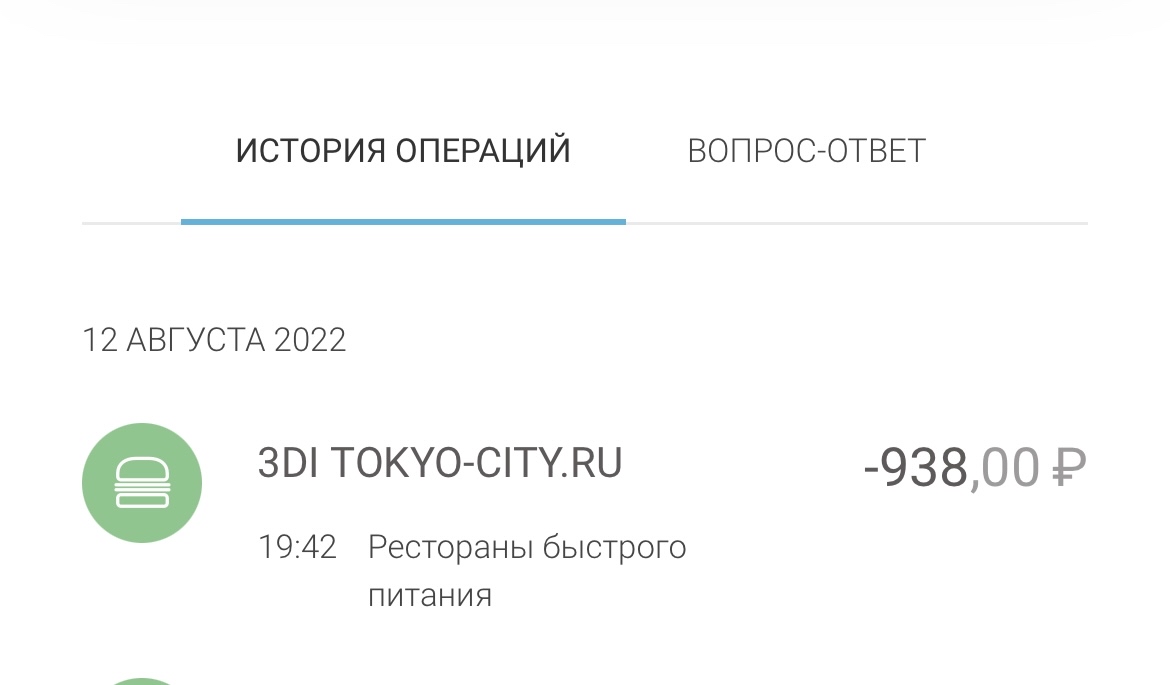Tap the Рестораны быстрого питания category label

pyautogui.click(x=527, y=571)
